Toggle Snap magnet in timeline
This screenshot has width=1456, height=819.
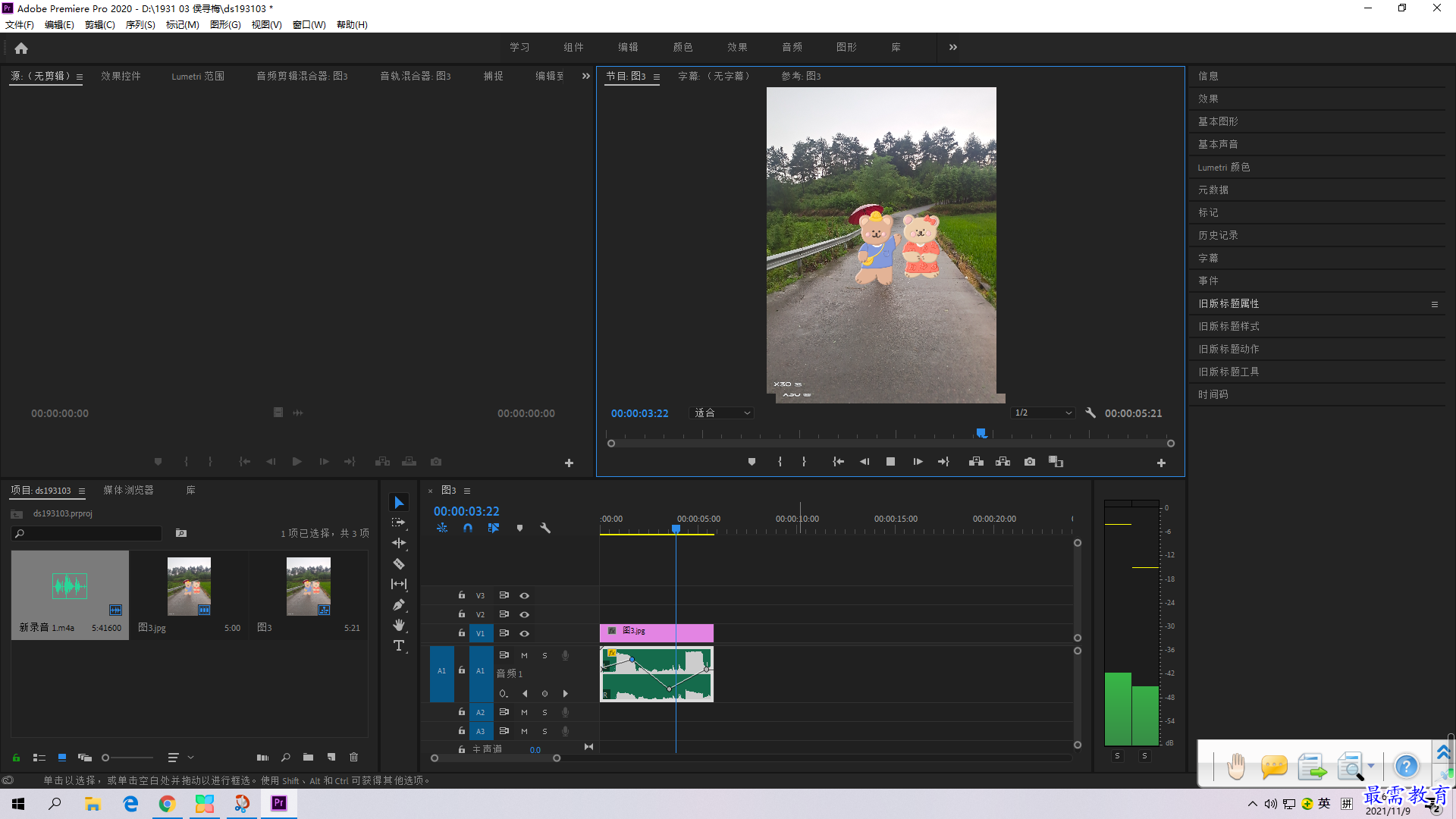[468, 528]
